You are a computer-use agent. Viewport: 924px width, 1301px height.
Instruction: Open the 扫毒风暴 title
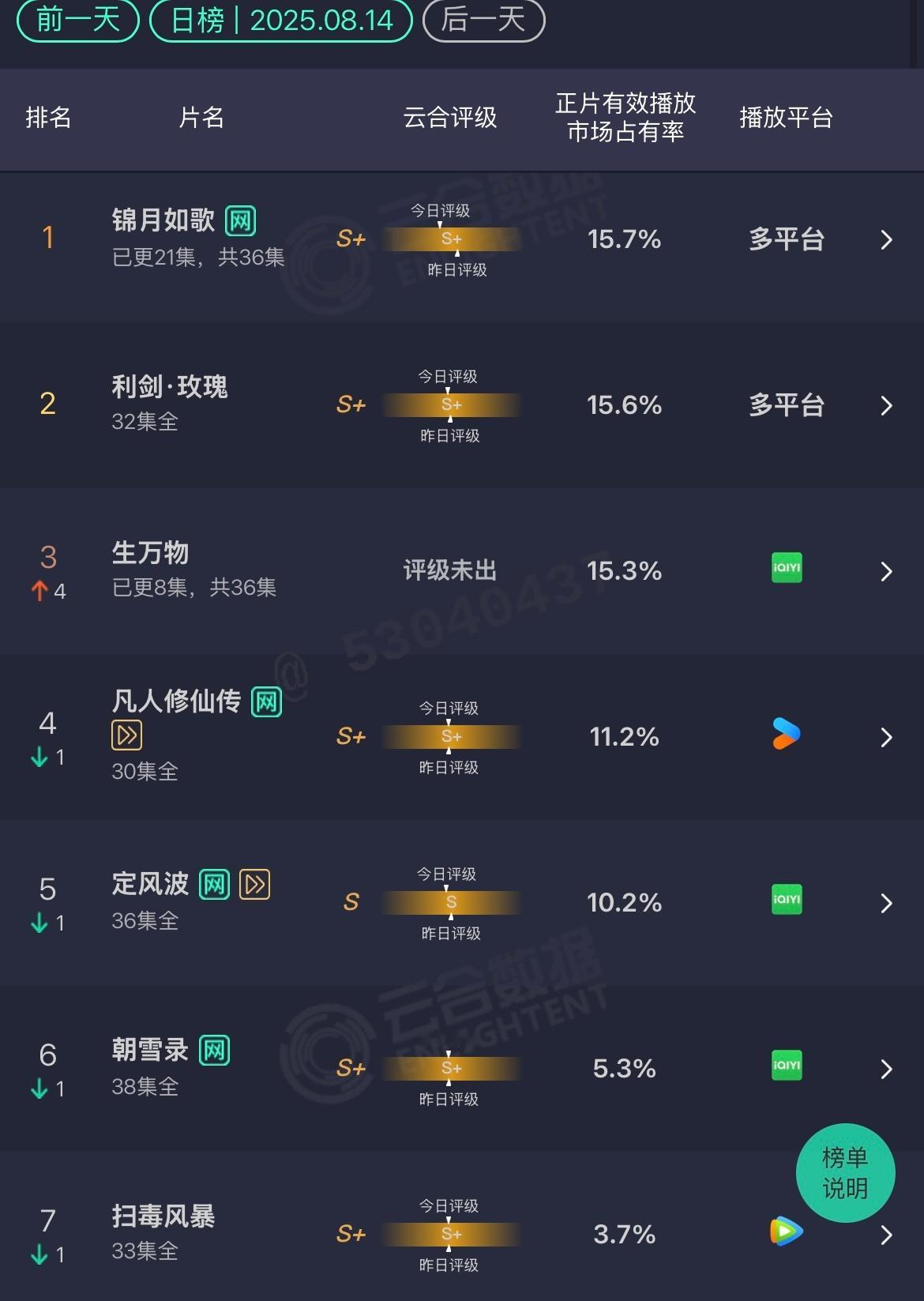[163, 1216]
